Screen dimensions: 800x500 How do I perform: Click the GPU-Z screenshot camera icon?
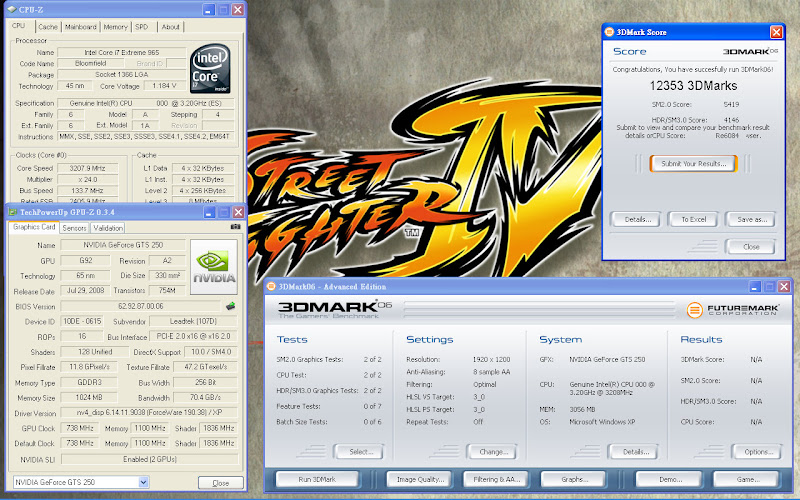(235, 227)
